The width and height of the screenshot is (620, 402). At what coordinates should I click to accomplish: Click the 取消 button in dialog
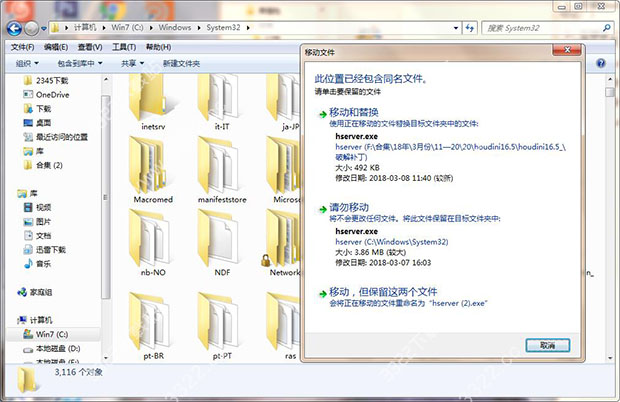coord(547,345)
